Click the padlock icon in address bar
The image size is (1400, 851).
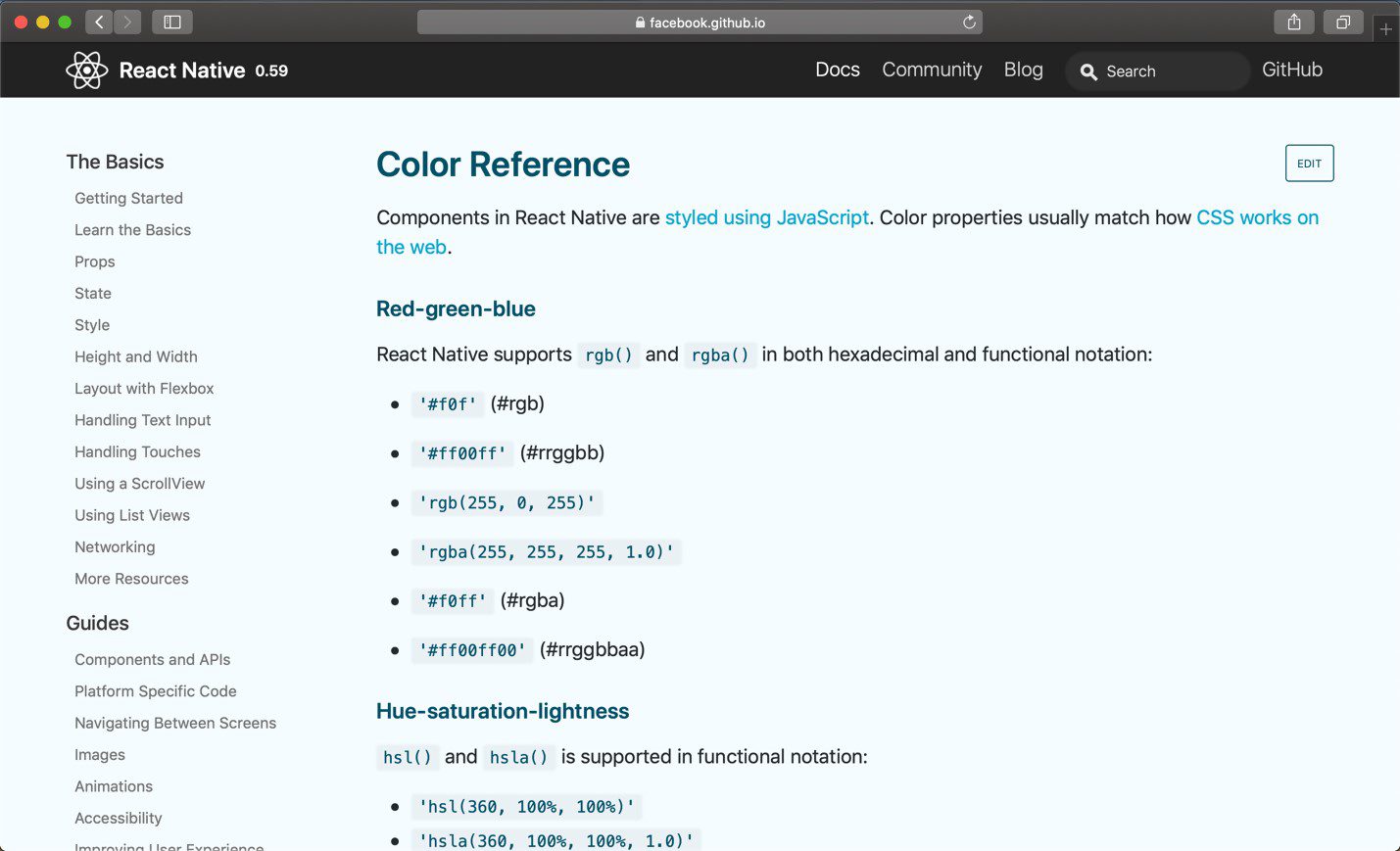click(x=640, y=22)
